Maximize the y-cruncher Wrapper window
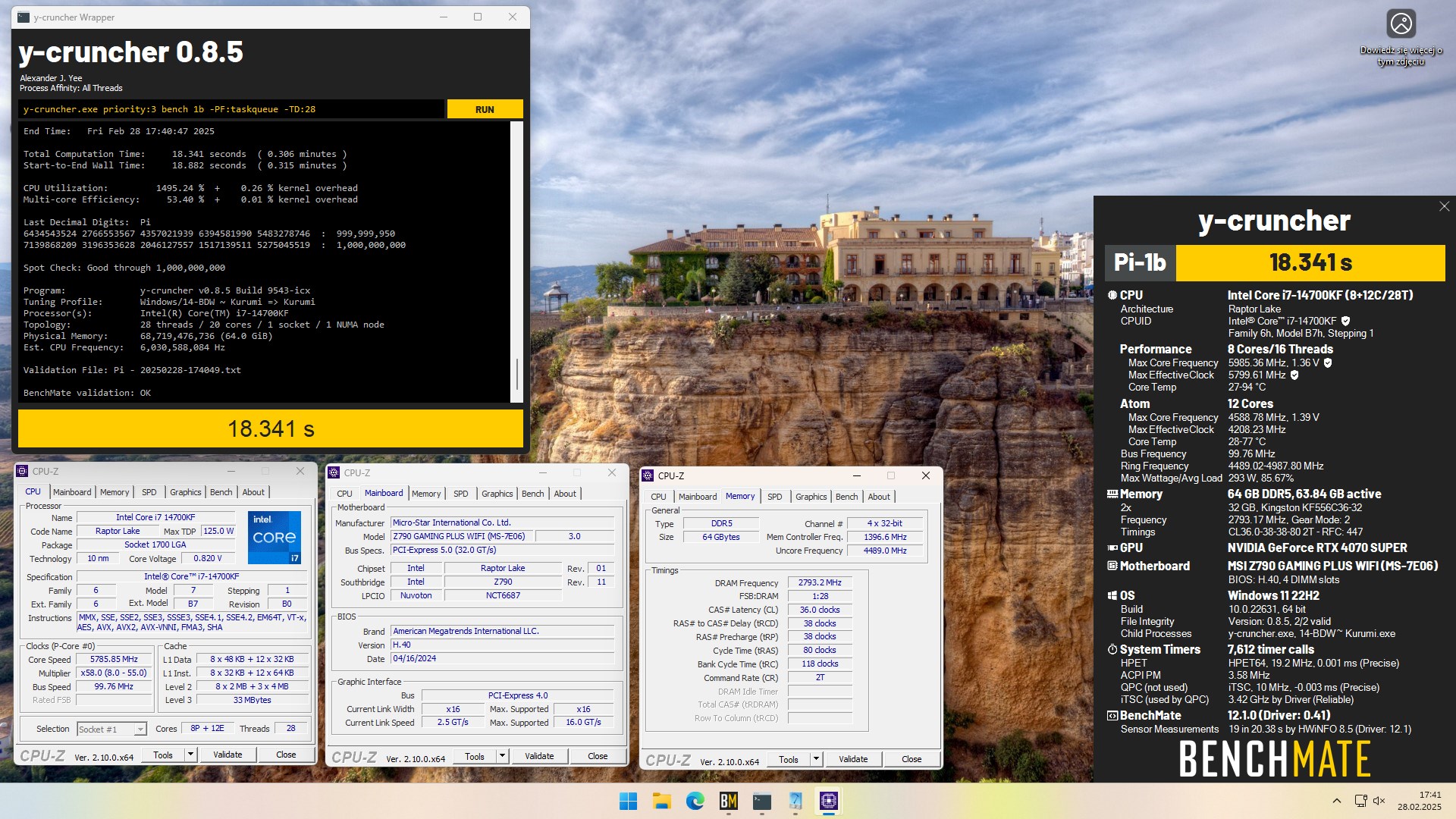The height and width of the screenshot is (819, 1456). click(478, 17)
